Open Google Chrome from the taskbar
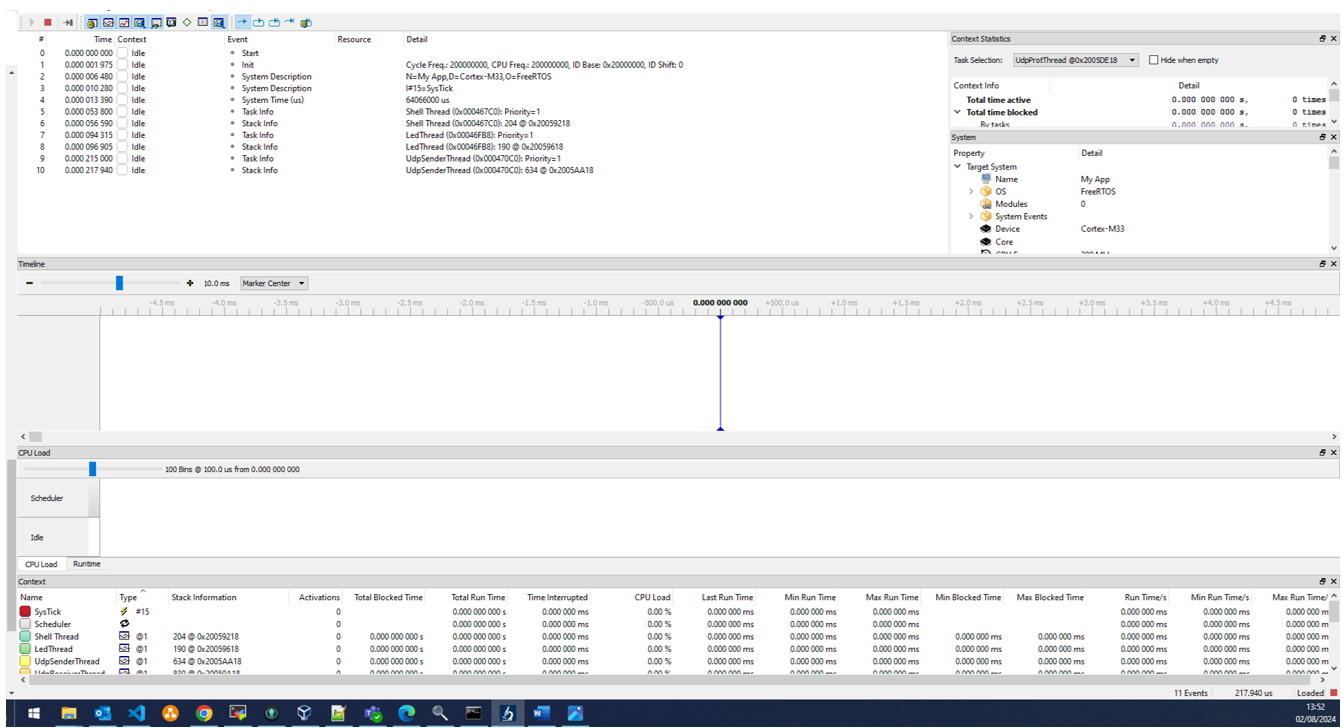 coord(204,713)
